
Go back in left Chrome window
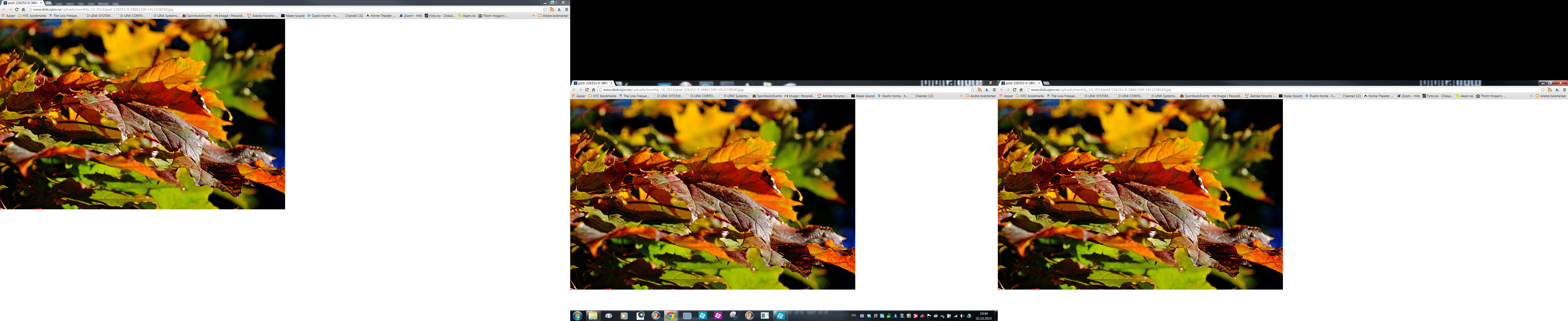click(x=4, y=10)
